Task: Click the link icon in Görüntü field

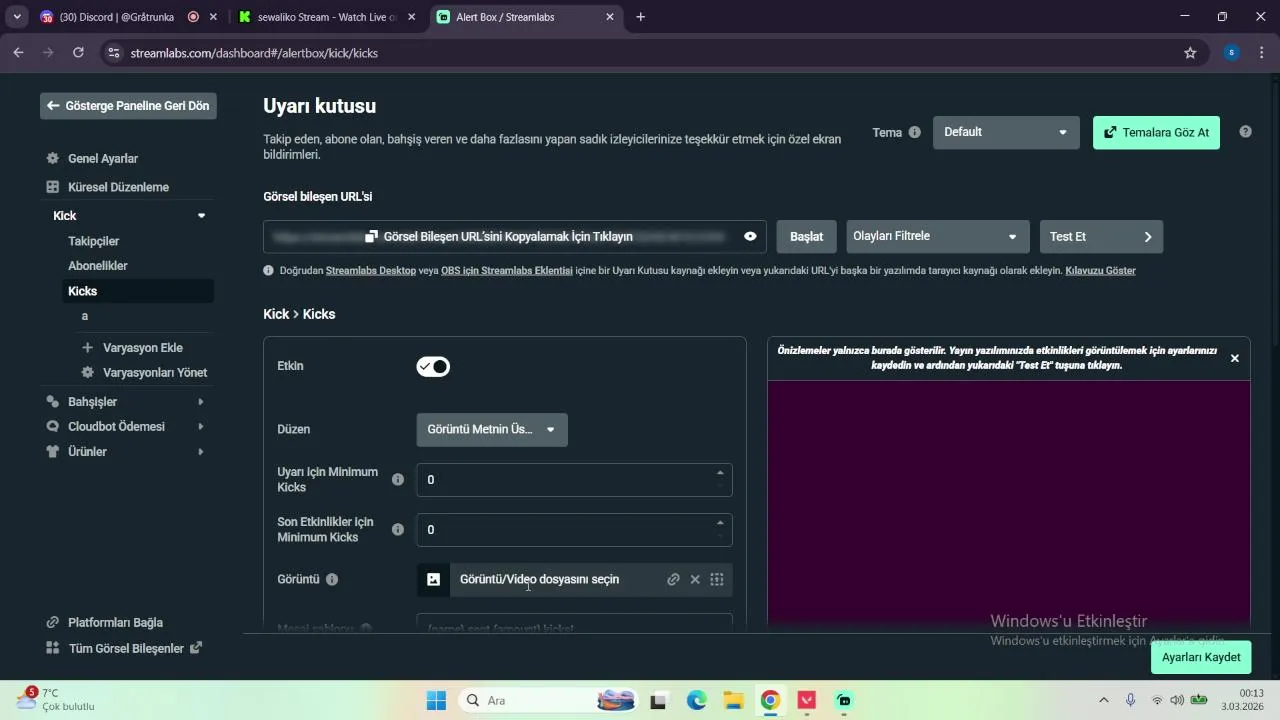Action: coord(673,579)
